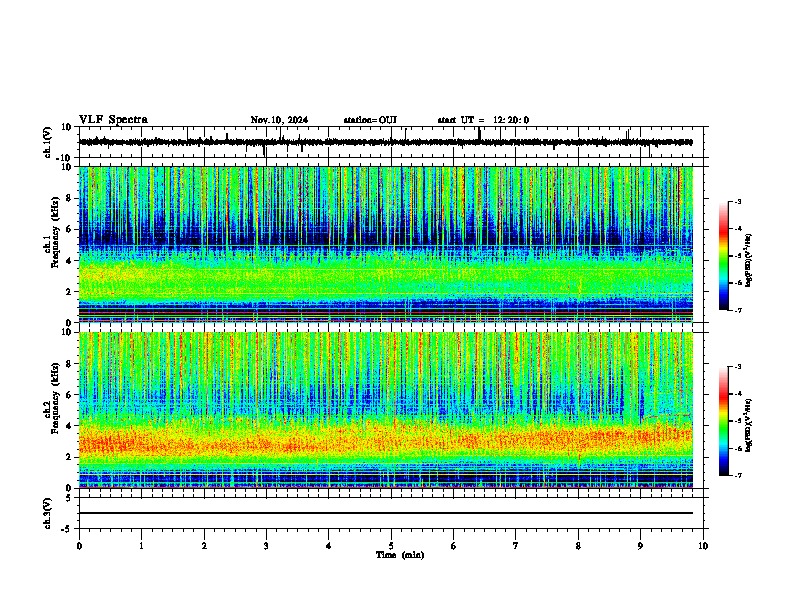
Task: Click the 'ch.3(V)' axis label
Action: 48,513
